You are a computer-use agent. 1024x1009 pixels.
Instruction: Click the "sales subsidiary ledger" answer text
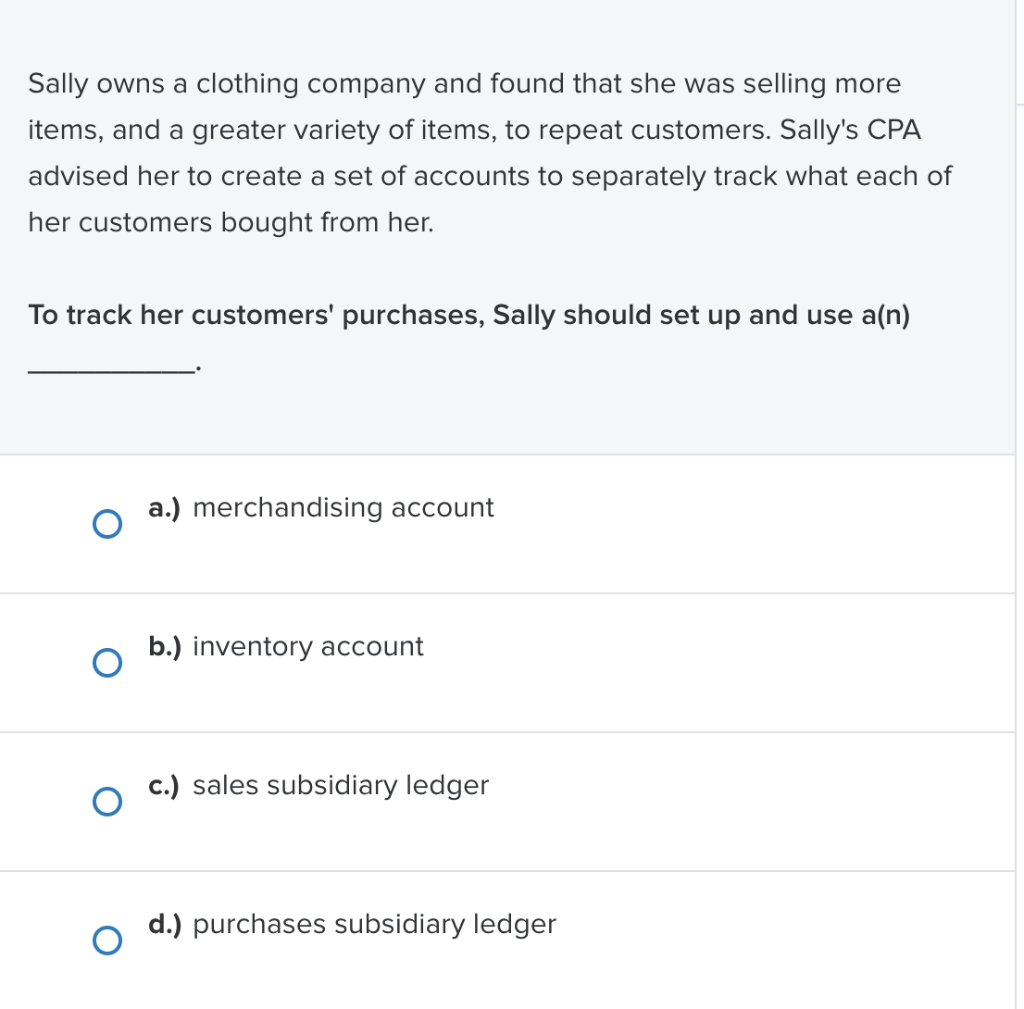340,786
